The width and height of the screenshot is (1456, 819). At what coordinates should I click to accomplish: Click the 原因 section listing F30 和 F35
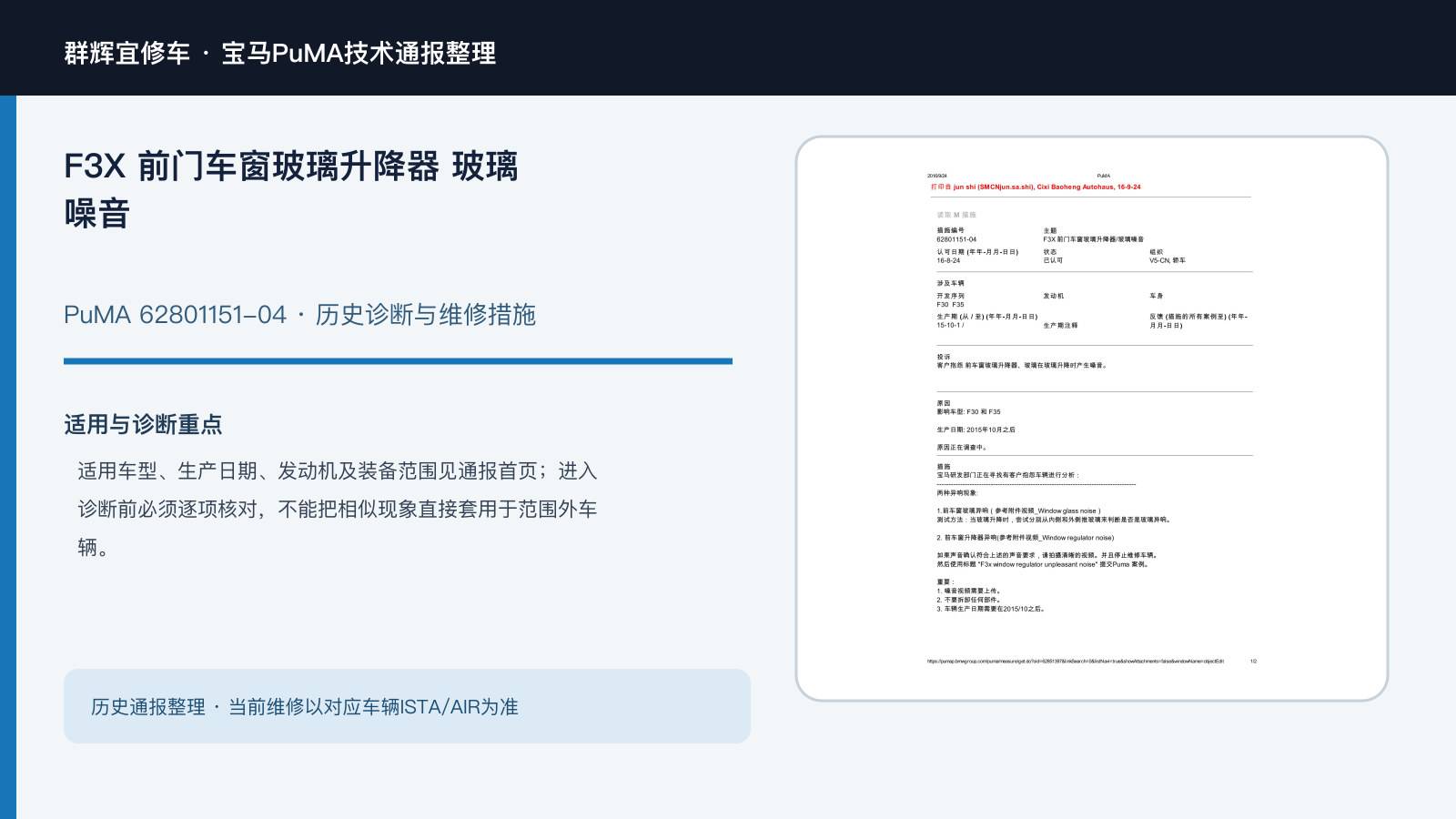click(976, 425)
